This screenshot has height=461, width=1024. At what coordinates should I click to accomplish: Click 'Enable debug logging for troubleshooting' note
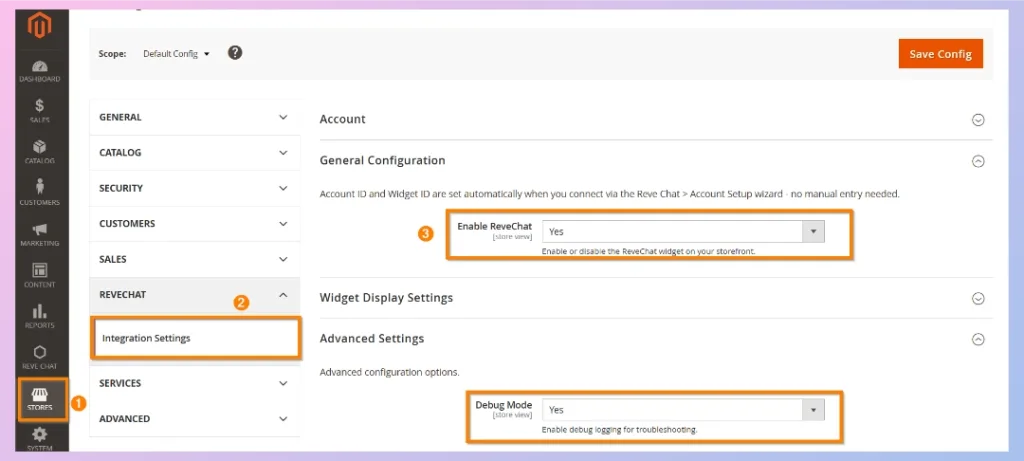click(x=620, y=430)
